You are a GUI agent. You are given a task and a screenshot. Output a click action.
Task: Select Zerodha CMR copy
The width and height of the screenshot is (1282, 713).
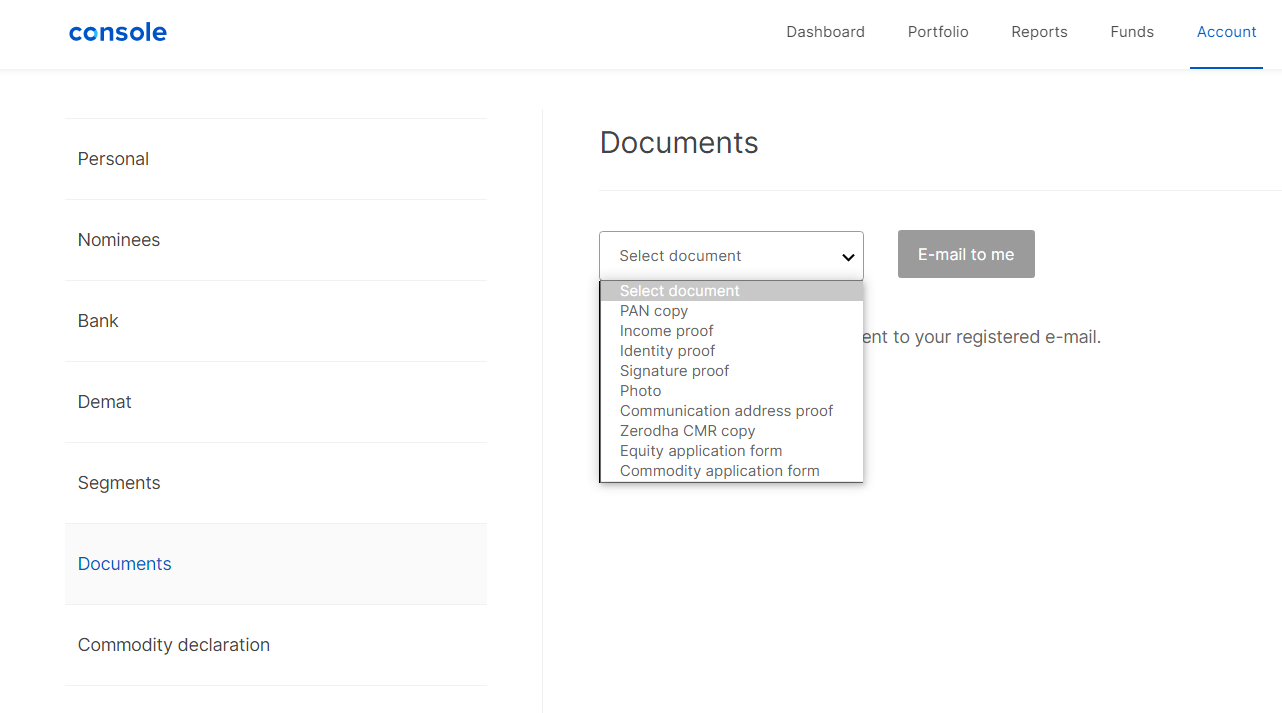[x=687, y=431]
